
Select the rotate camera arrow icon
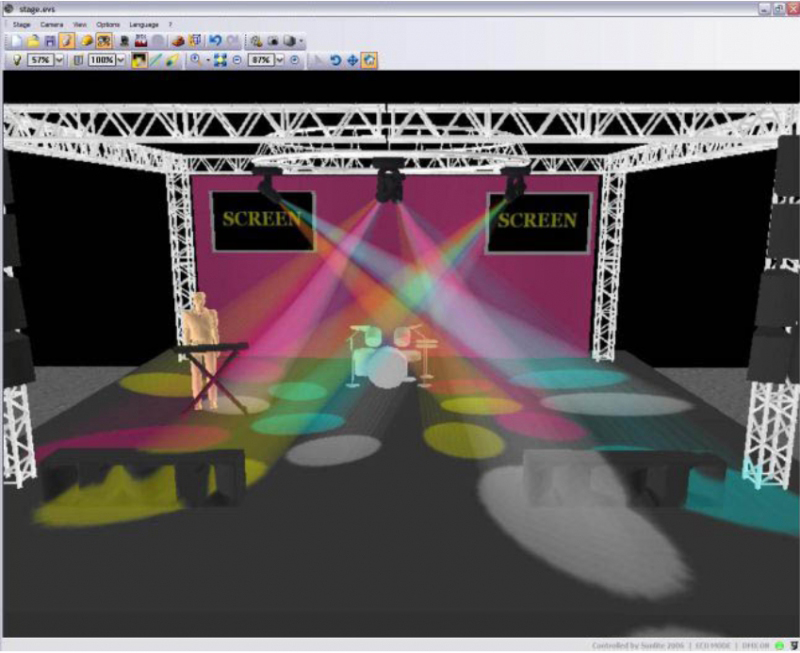point(335,60)
